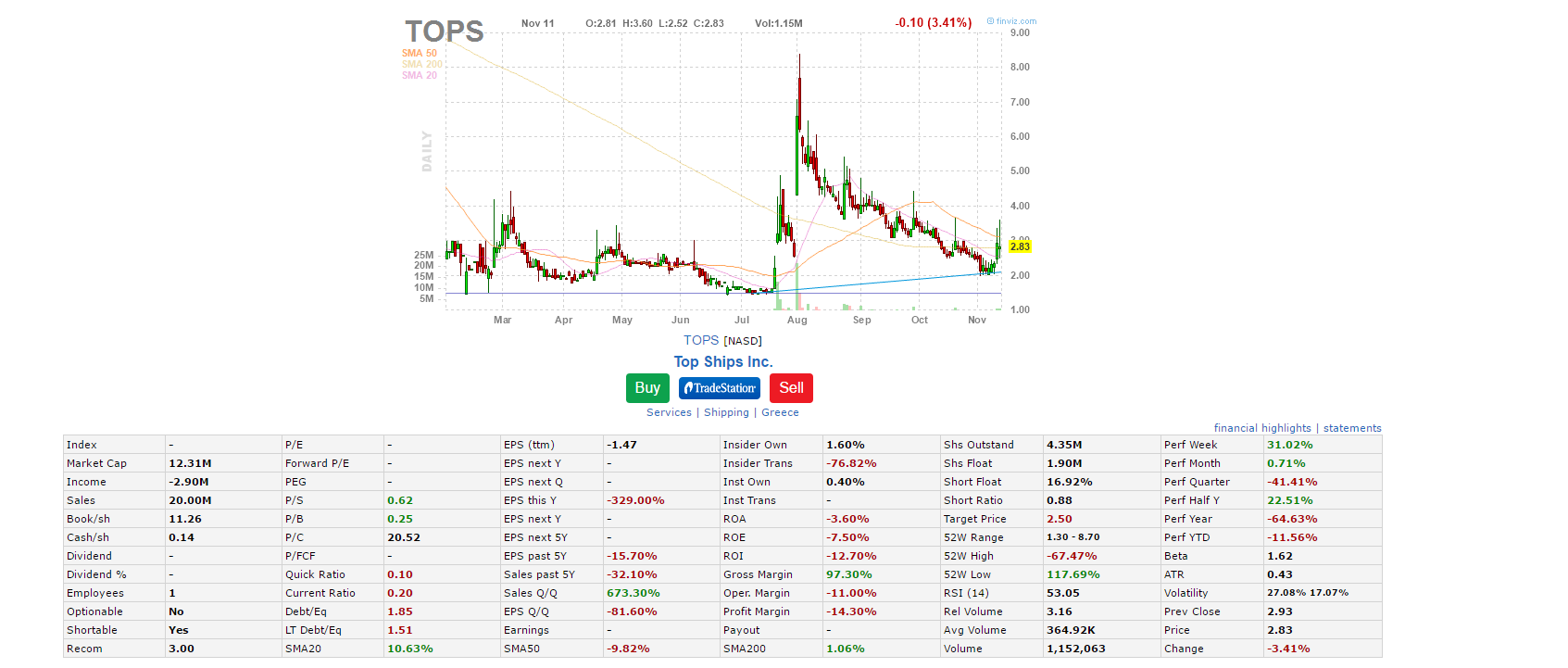Image resolution: width=1568 pixels, height=668 pixels.
Task: Select the Shipping industry link
Action: click(726, 413)
